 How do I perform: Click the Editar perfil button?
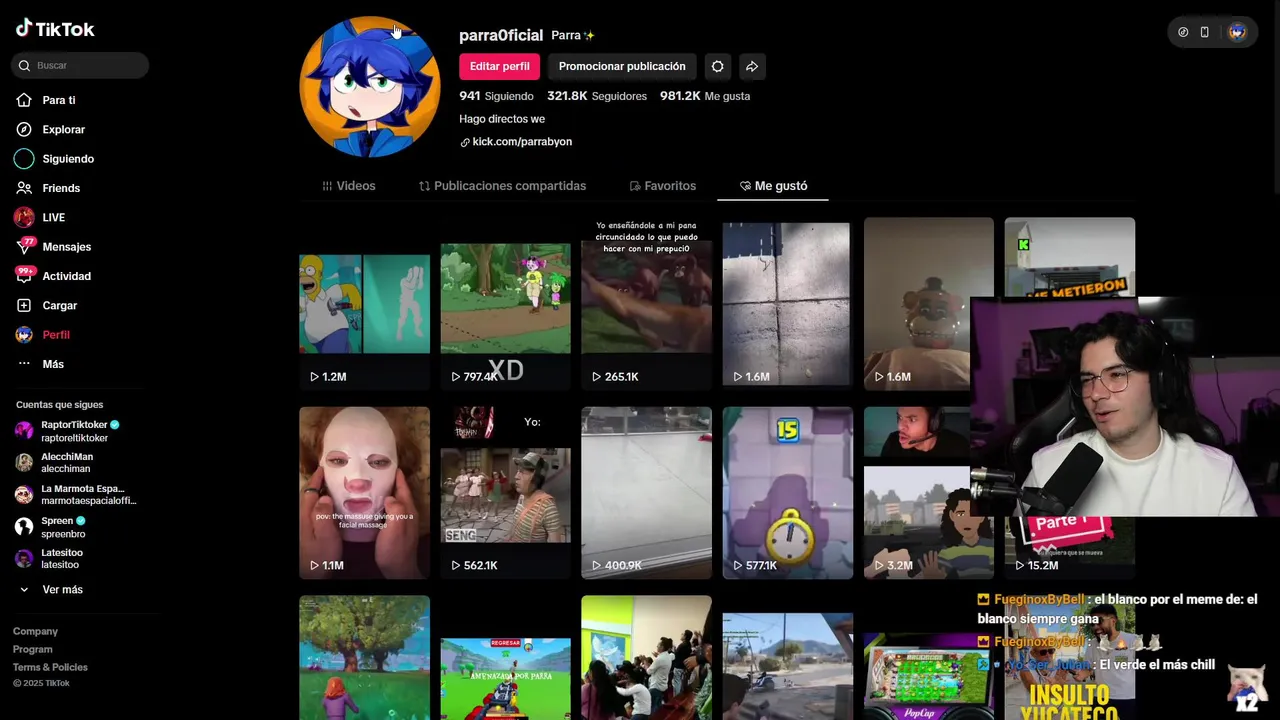500,66
